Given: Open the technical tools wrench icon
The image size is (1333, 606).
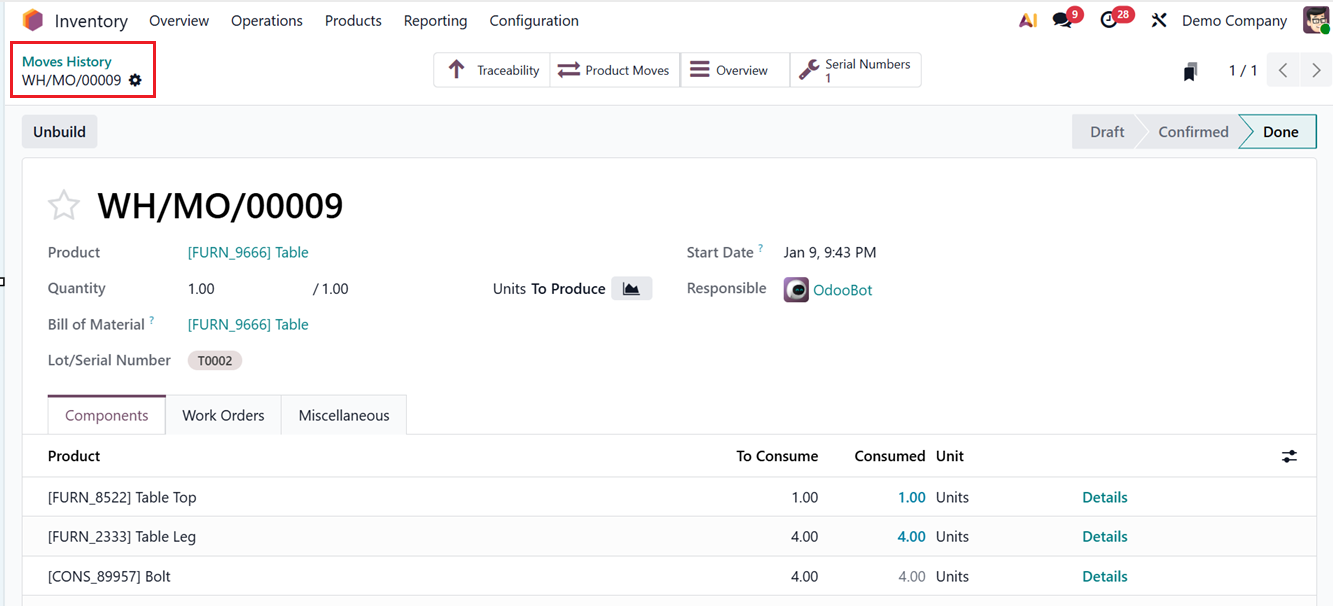Looking at the screenshot, I should click(1158, 19).
